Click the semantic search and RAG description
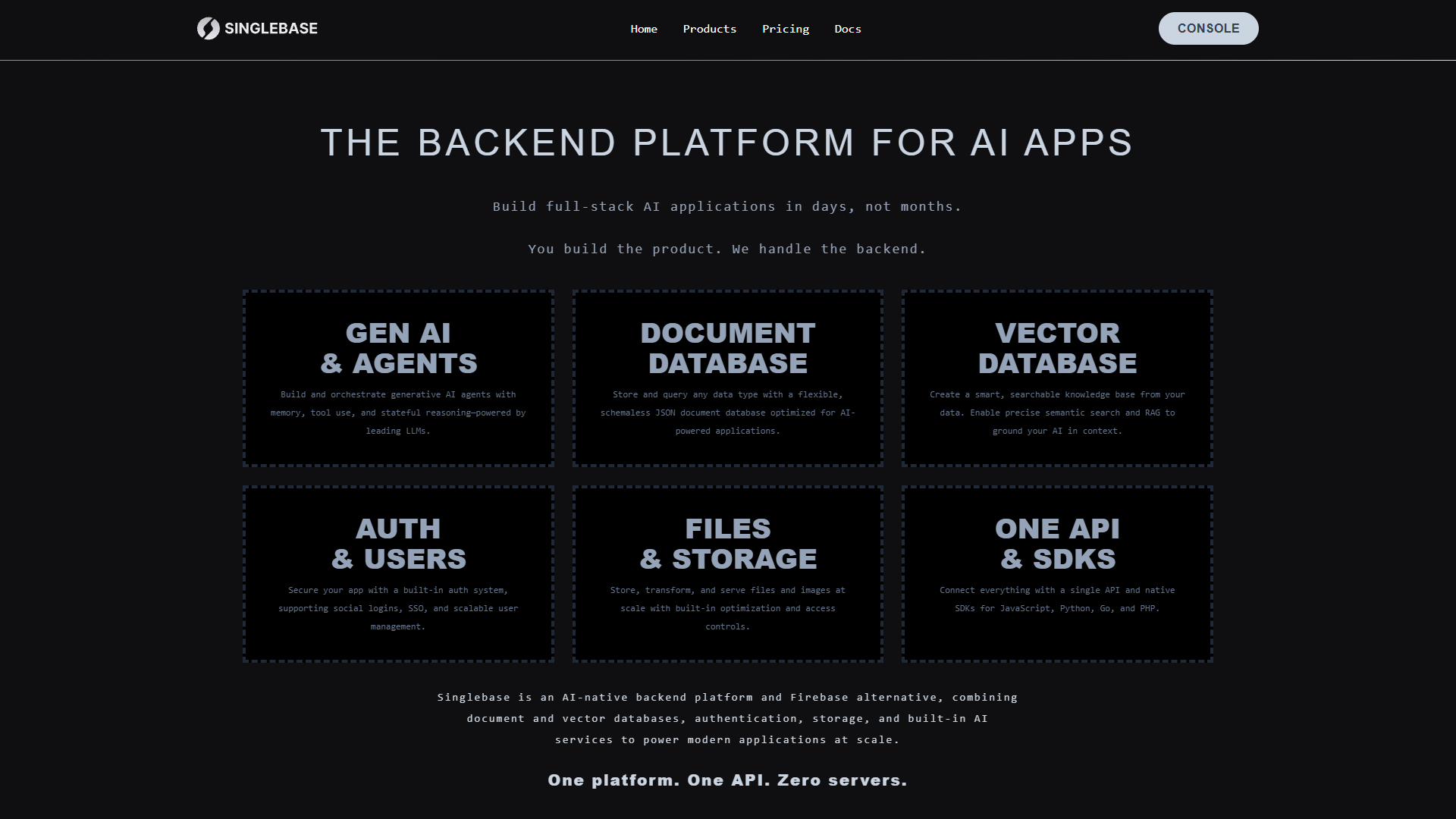The image size is (1456, 819). [1057, 413]
